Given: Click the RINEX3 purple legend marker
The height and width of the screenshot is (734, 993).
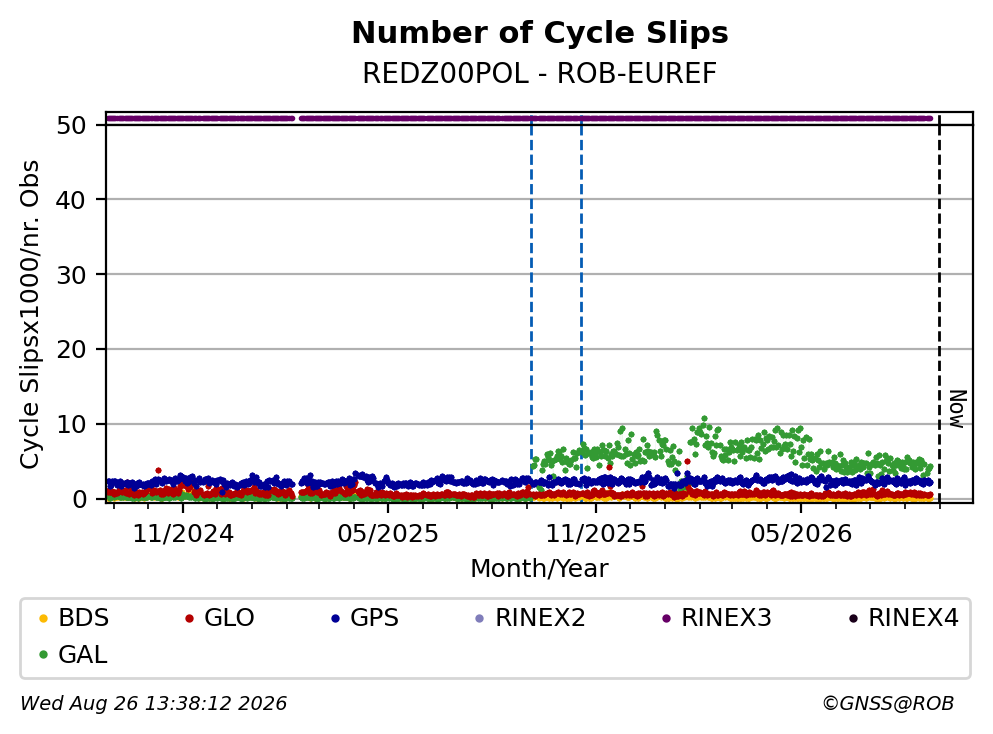Looking at the screenshot, I should [666, 618].
